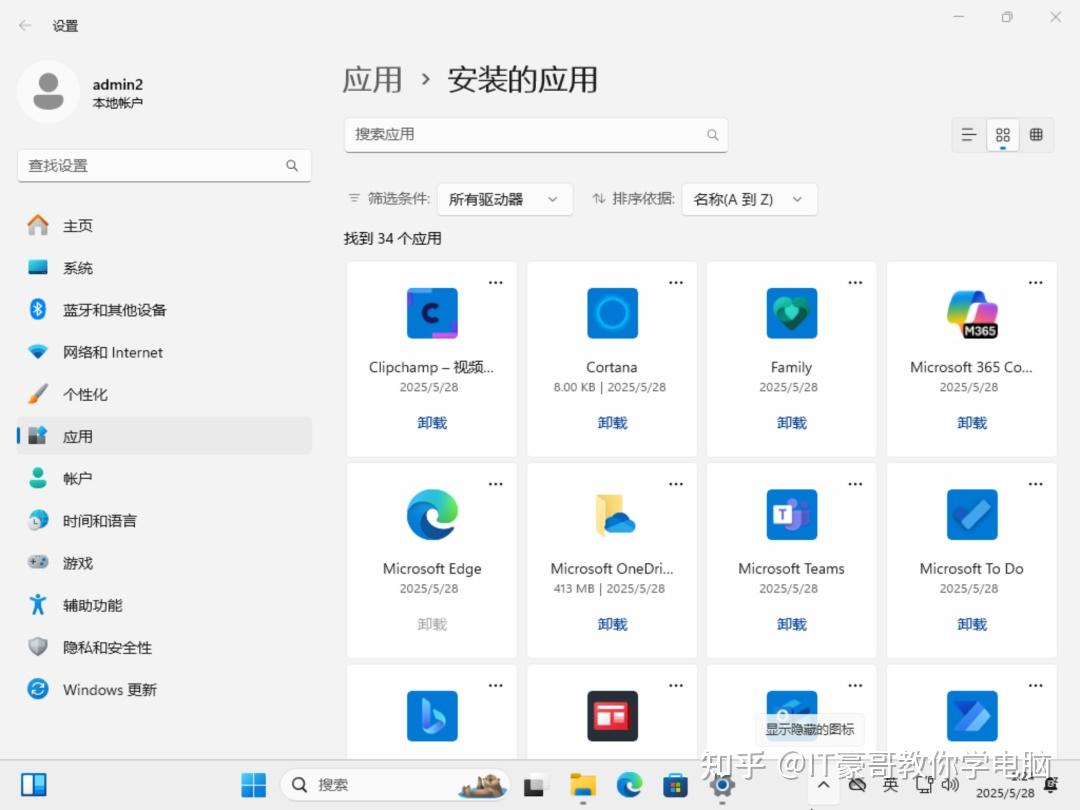Show hidden icons in system tray
1080x810 pixels.
point(823,785)
